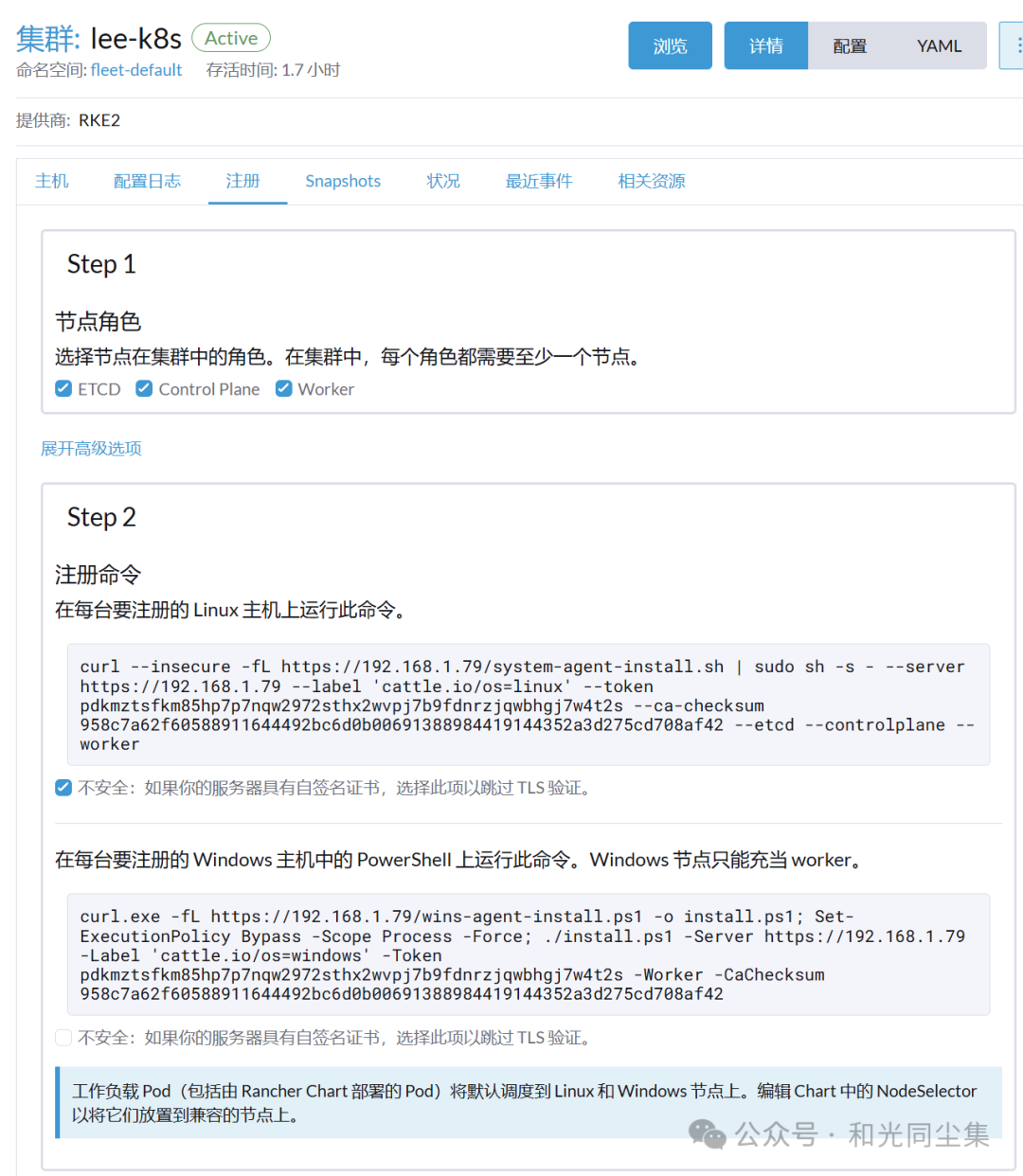The width and height of the screenshot is (1023, 1176).
Task: Switch to the 配置 view
Action: pos(850,45)
